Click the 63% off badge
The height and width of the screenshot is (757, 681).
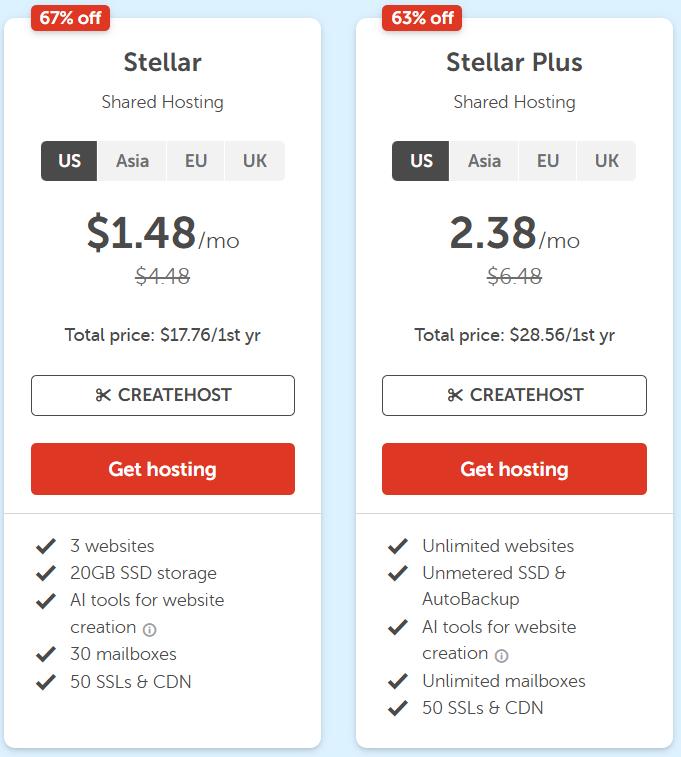coord(421,17)
